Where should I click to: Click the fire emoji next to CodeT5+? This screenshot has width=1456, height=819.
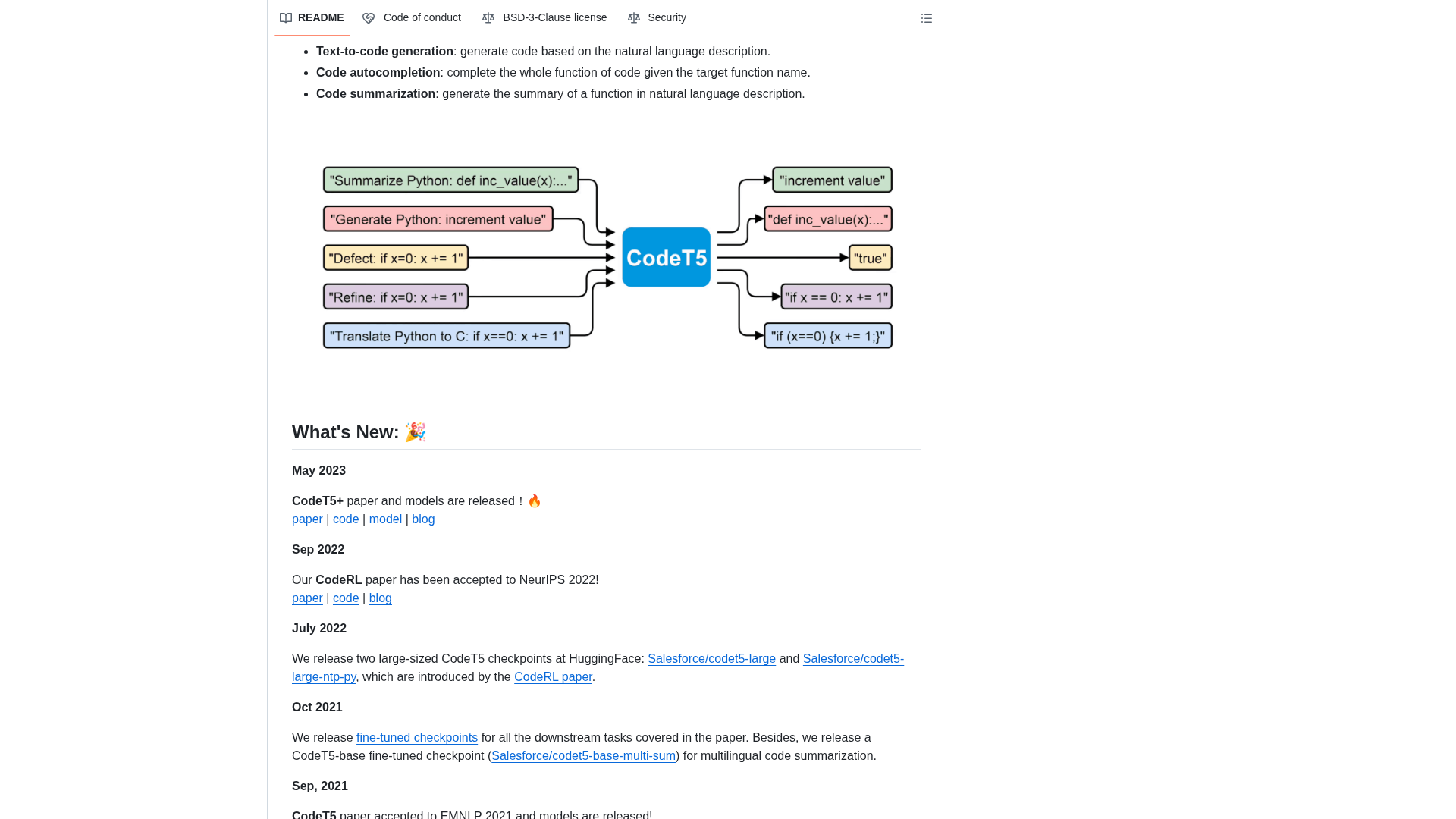pos(535,500)
